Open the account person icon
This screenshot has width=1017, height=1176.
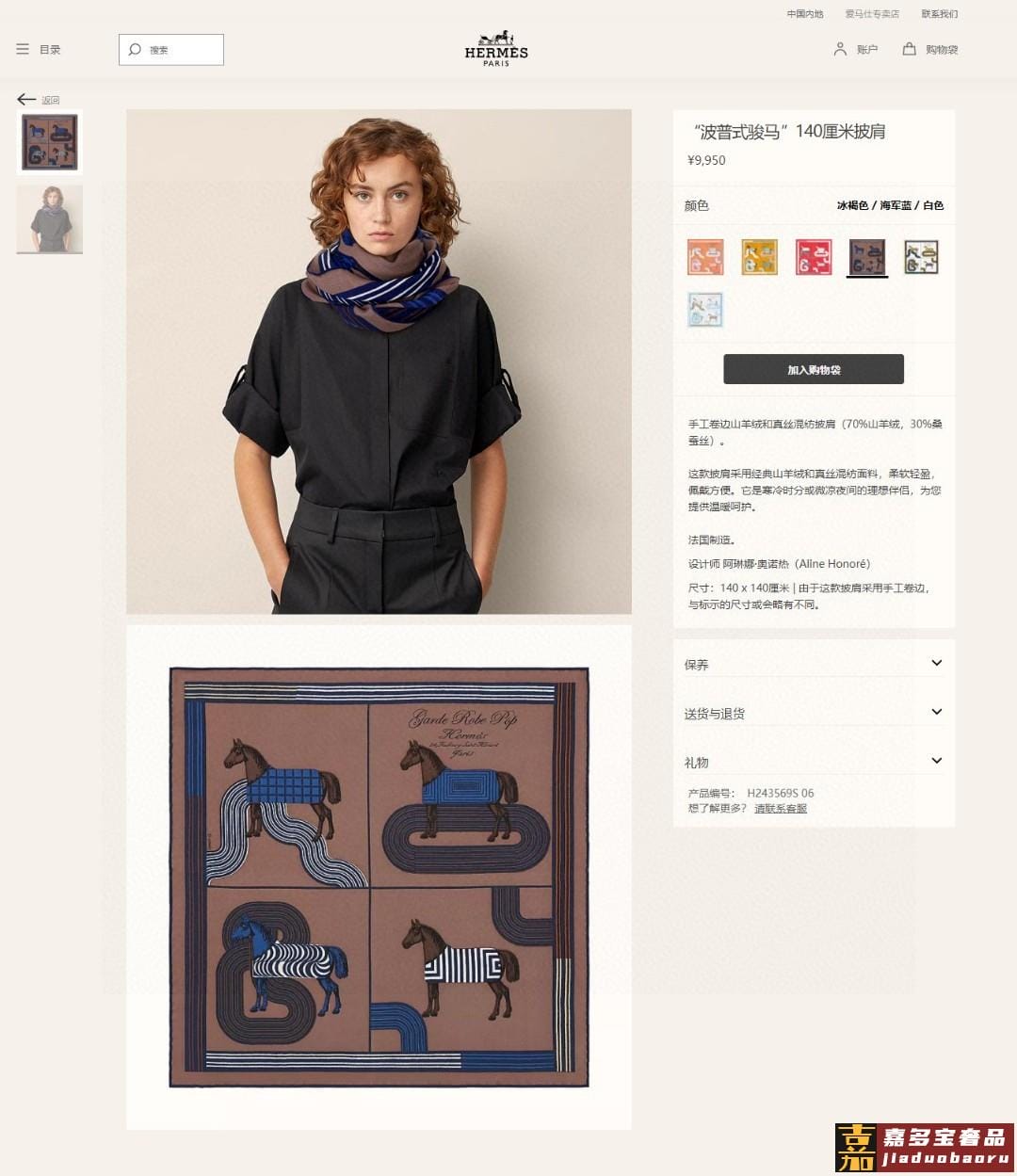pyautogui.click(x=840, y=48)
